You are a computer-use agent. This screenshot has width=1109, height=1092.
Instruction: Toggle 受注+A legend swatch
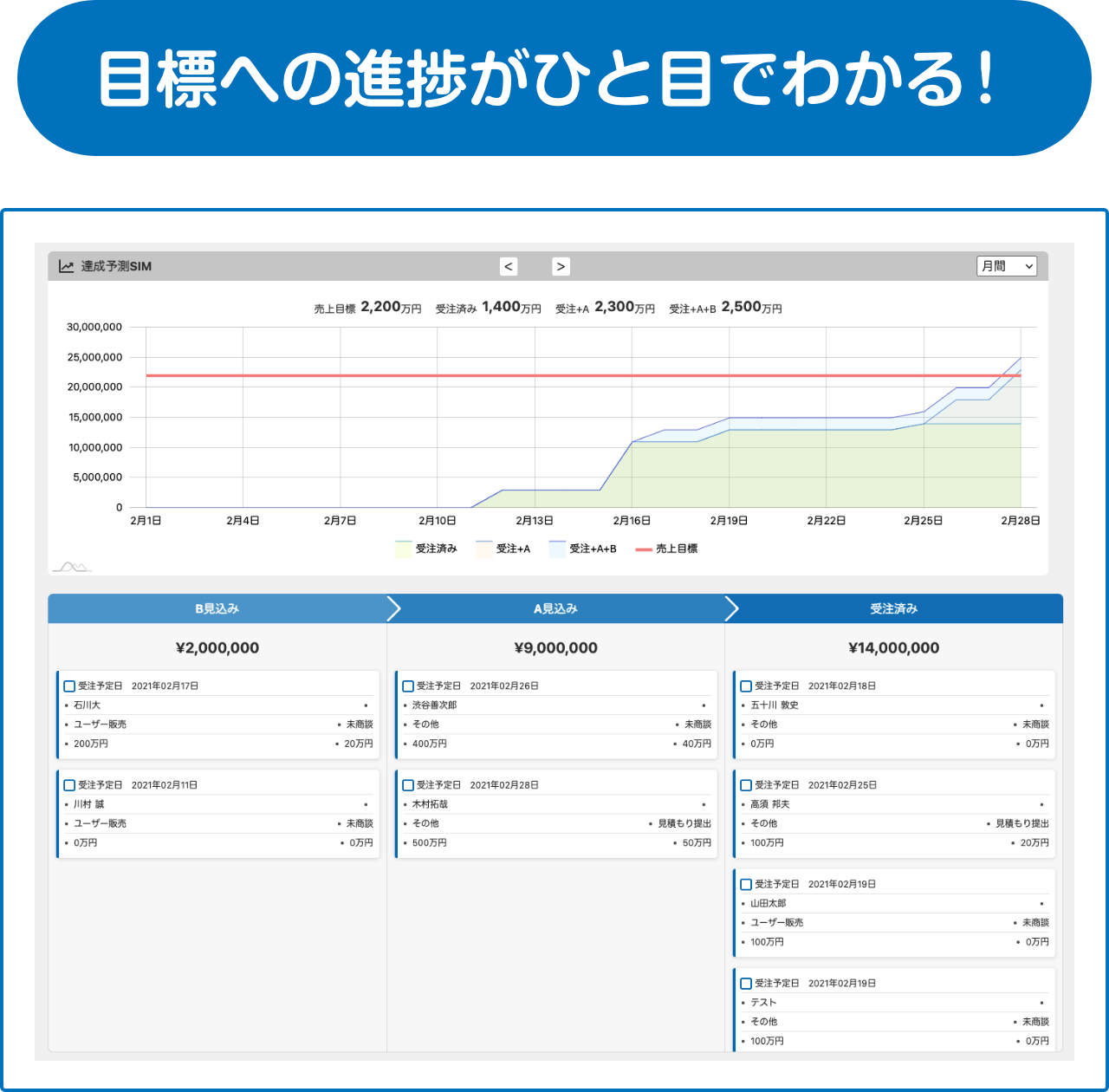[x=483, y=549]
